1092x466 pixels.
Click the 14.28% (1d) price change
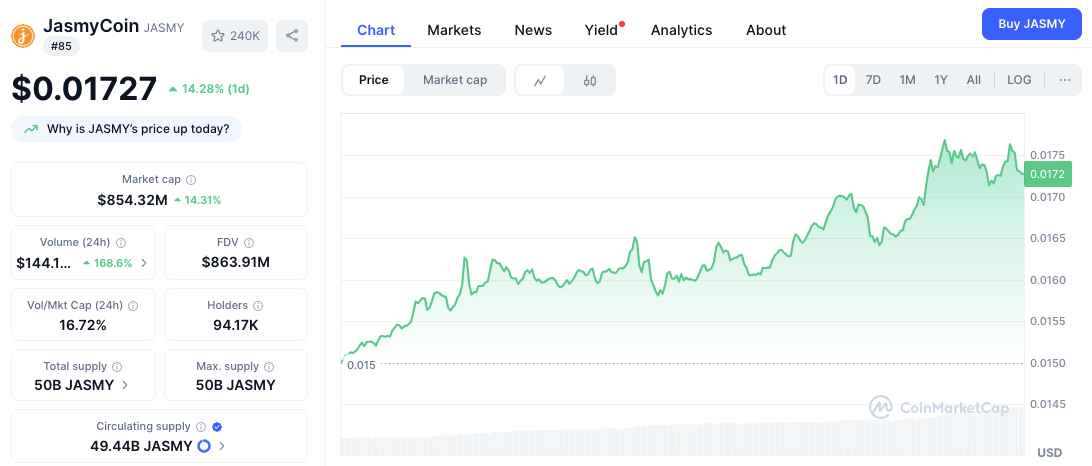pos(209,89)
